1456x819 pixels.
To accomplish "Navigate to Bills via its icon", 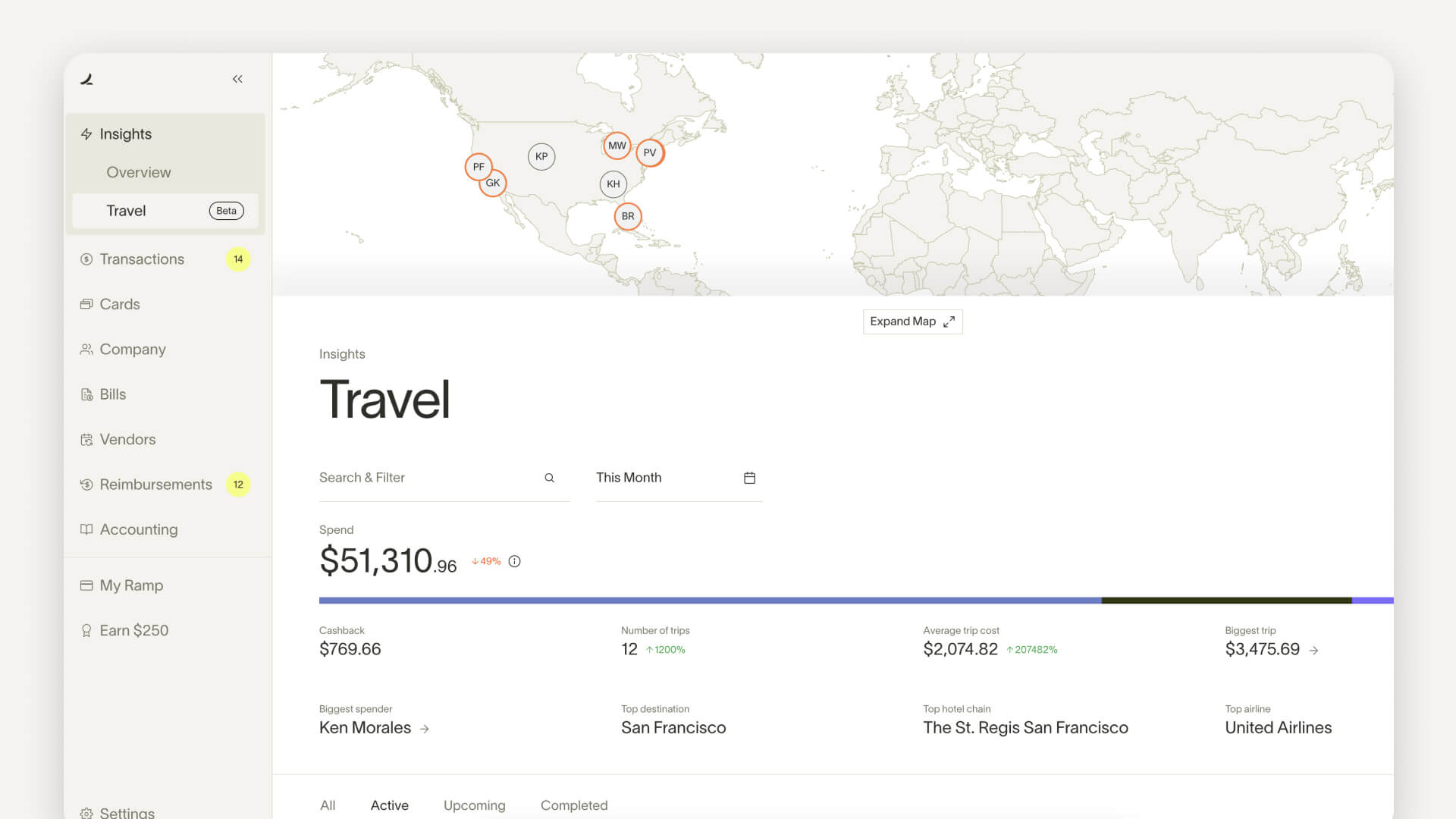I will click(x=87, y=394).
